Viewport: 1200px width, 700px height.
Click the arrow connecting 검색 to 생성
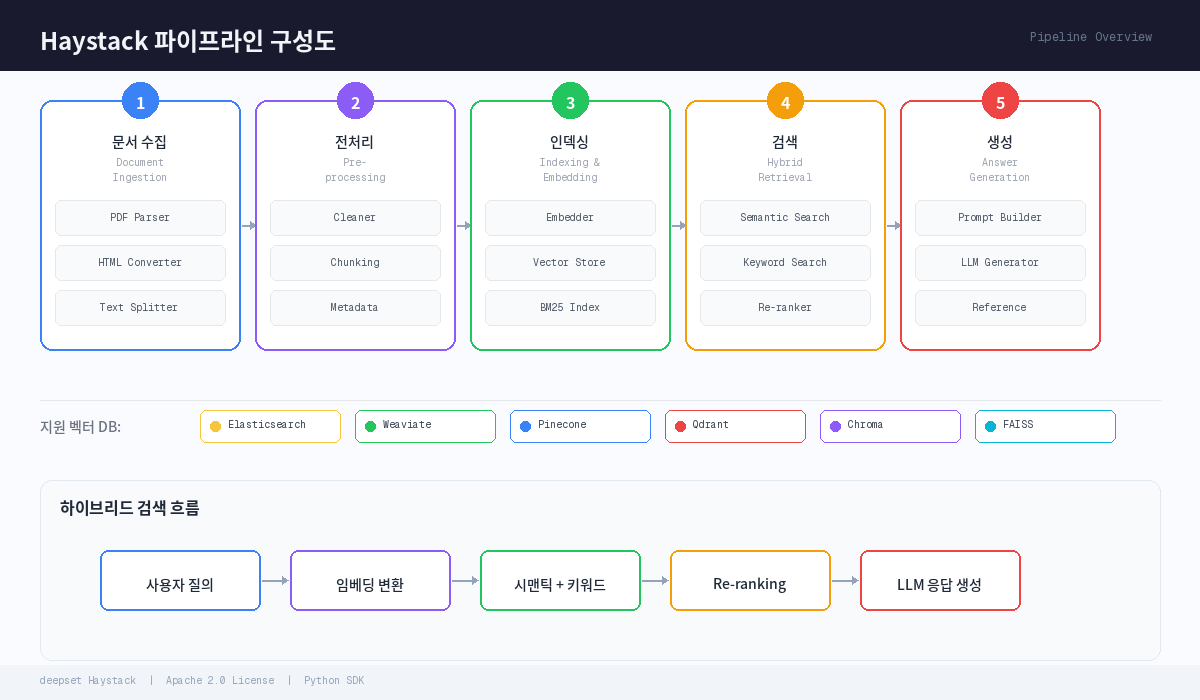point(893,226)
